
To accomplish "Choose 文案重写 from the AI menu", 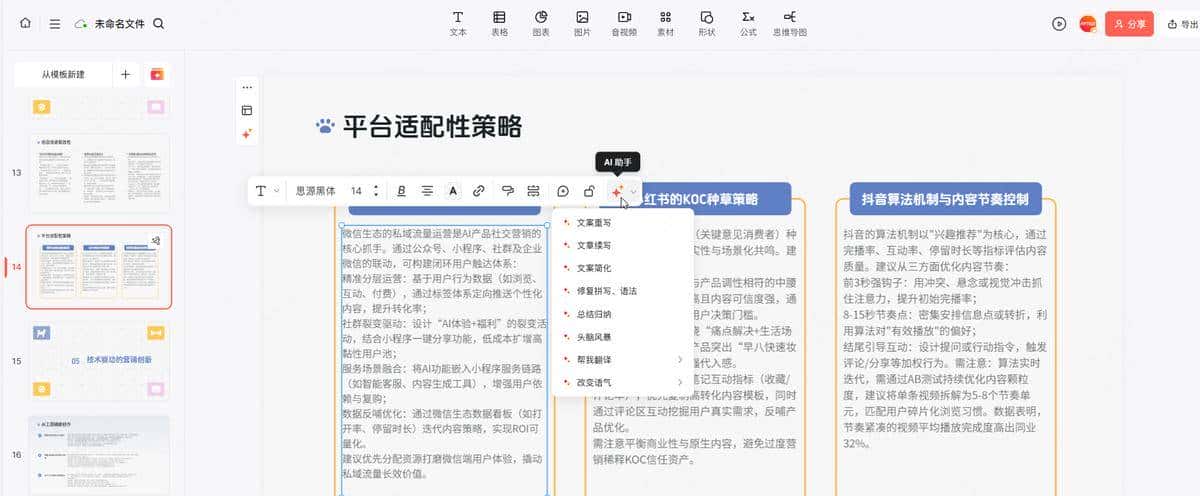I will (622, 222).
